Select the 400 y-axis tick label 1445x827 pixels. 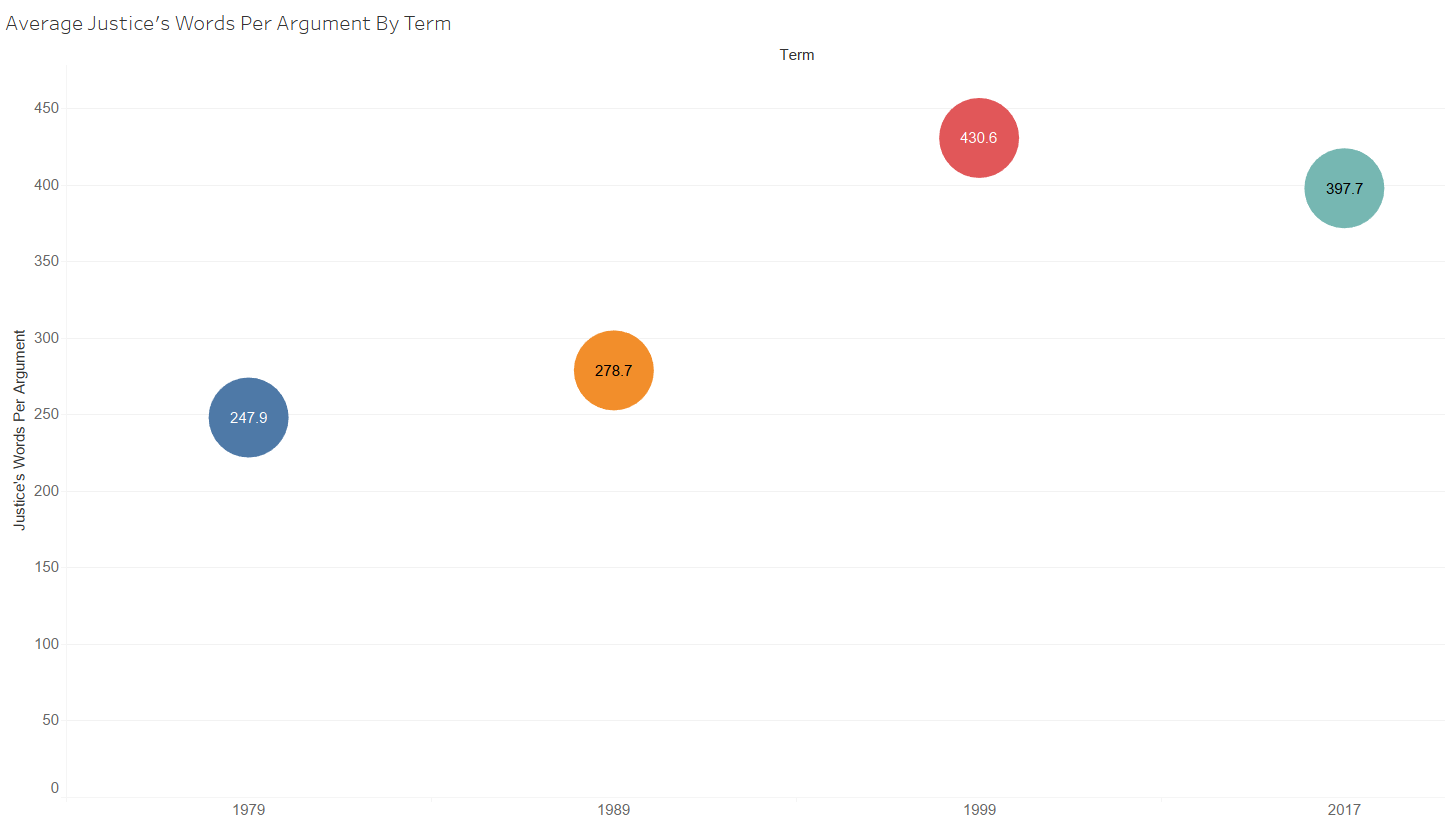tap(46, 185)
